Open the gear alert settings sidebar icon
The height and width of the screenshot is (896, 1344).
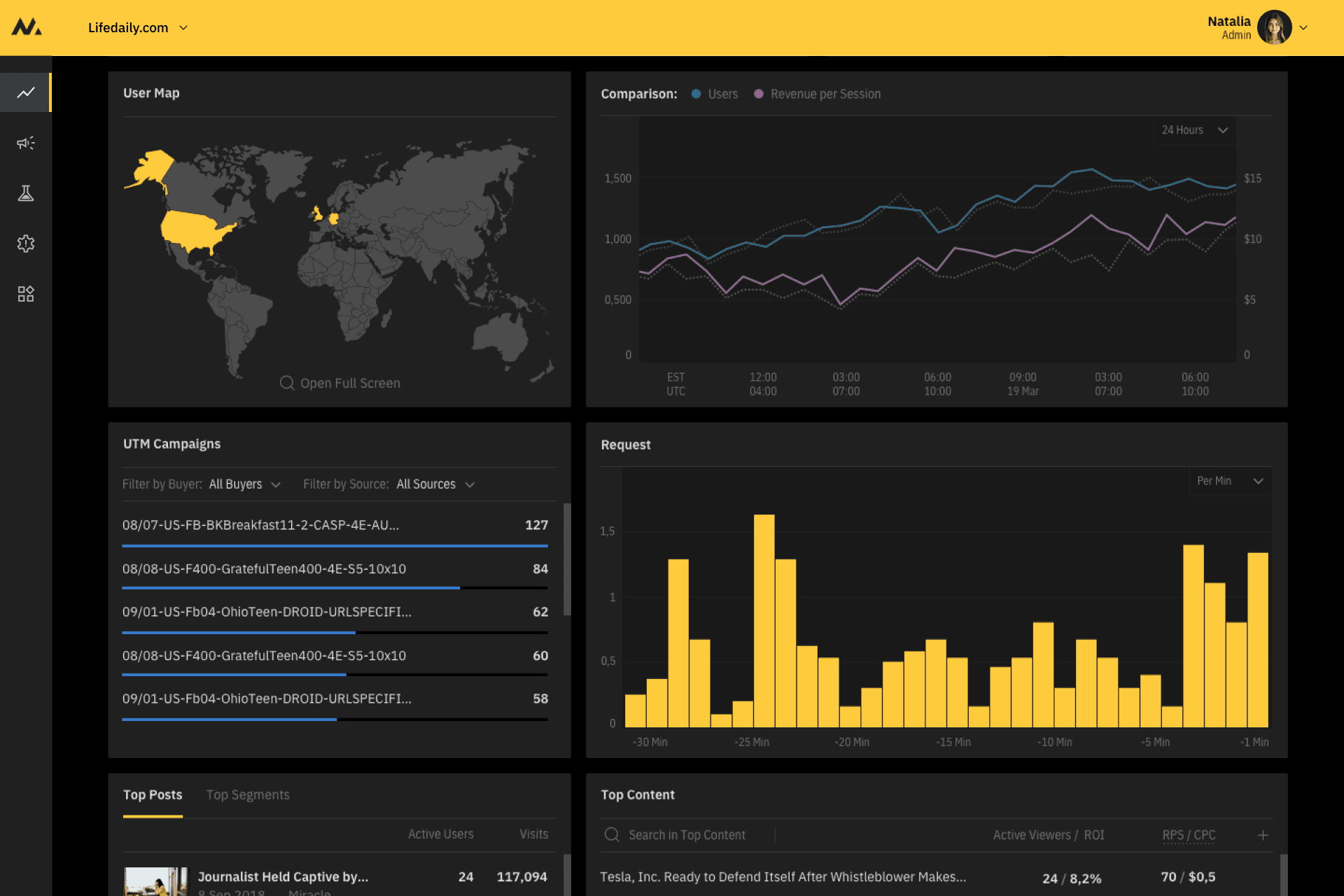pos(26,244)
